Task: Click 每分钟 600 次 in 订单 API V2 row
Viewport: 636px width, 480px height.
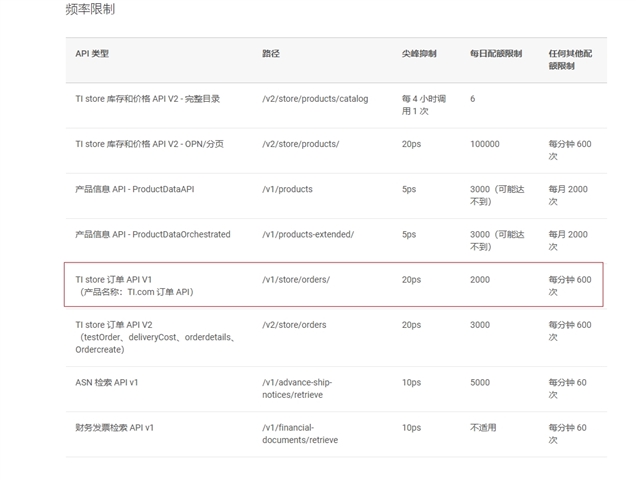Action: 570,331
